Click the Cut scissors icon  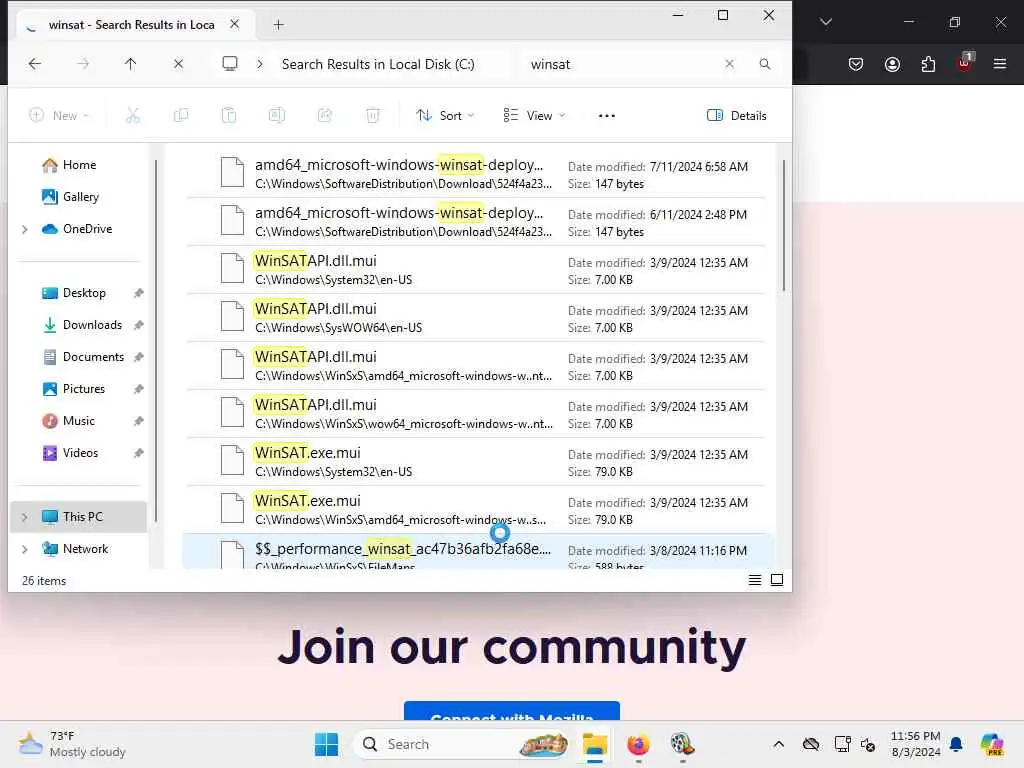tap(133, 116)
